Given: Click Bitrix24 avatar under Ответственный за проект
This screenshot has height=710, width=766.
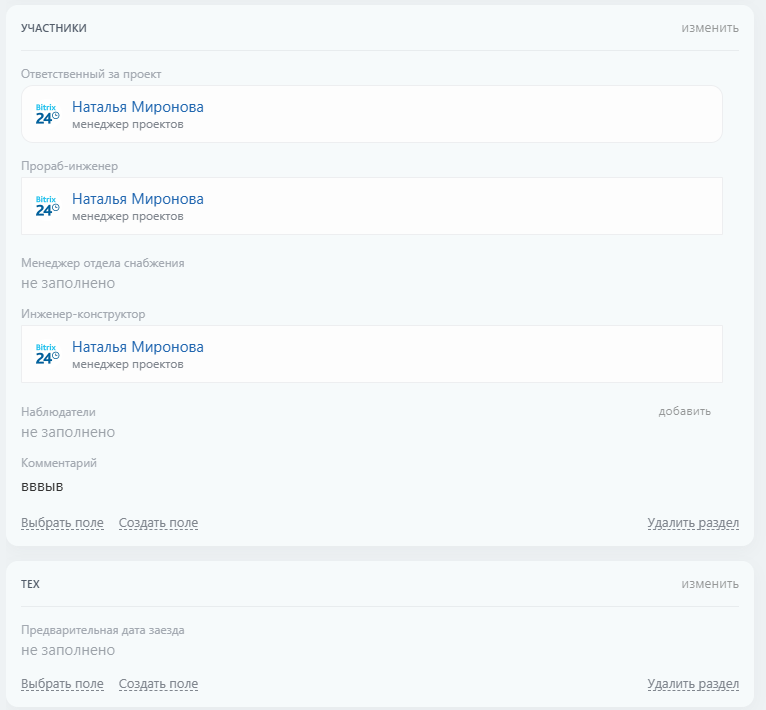Looking at the screenshot, I should pyautogui.click(x=47, y=114).
